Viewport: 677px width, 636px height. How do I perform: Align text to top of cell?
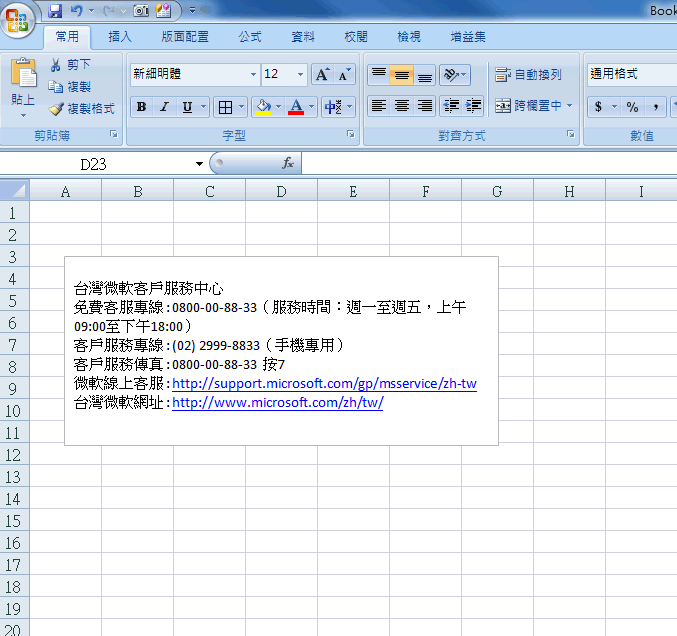379,74
